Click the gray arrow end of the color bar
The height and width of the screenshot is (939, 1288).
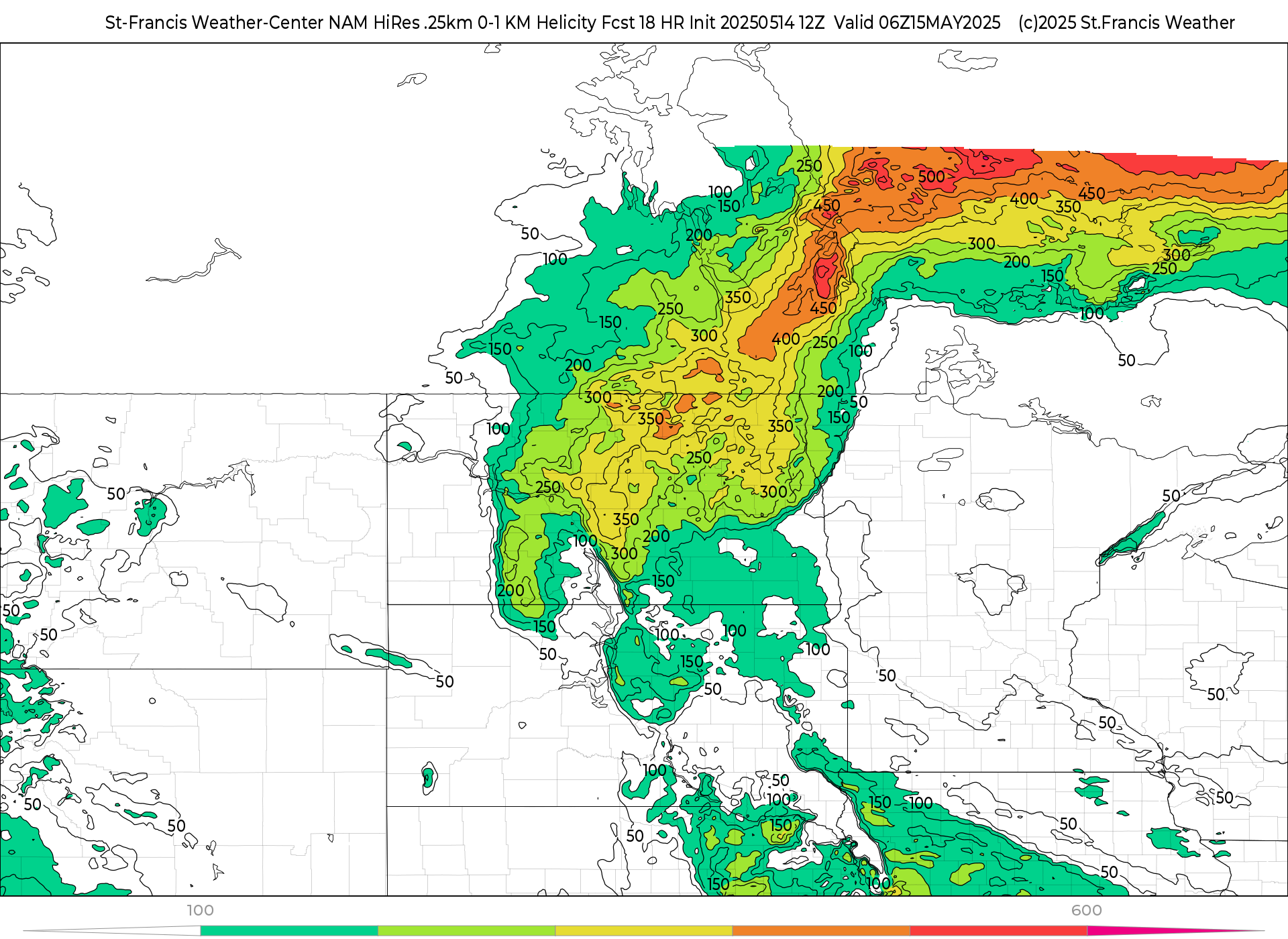112,930
